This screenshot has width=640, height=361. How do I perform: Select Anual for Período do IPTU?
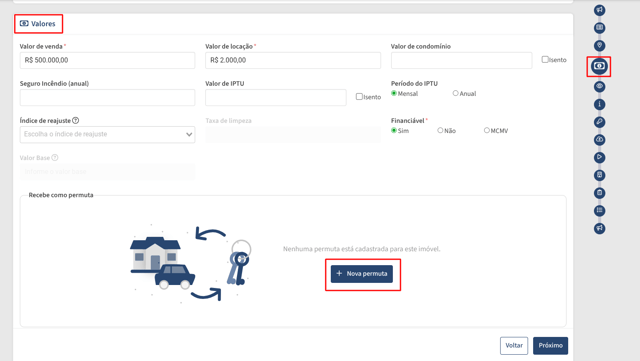(x=455, y=93)
